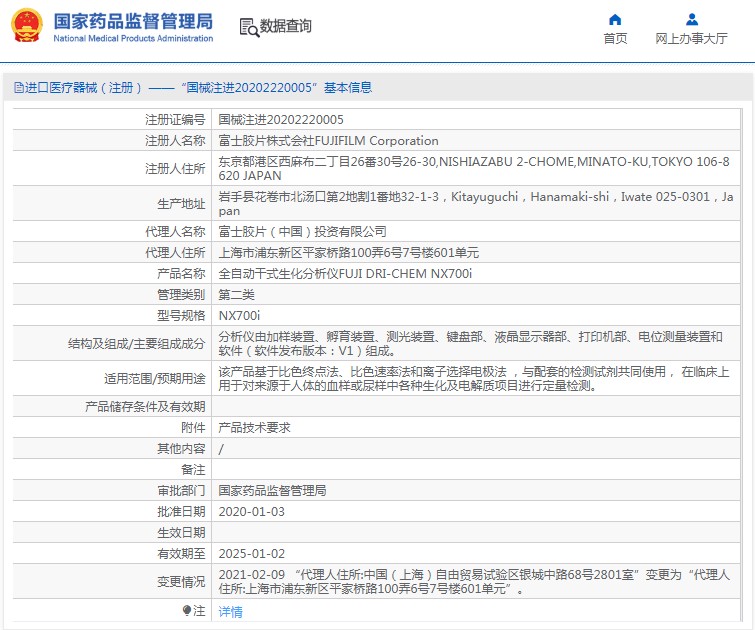
Task: Open 网上办事大厅 service hall link
Action: (691, 38)
